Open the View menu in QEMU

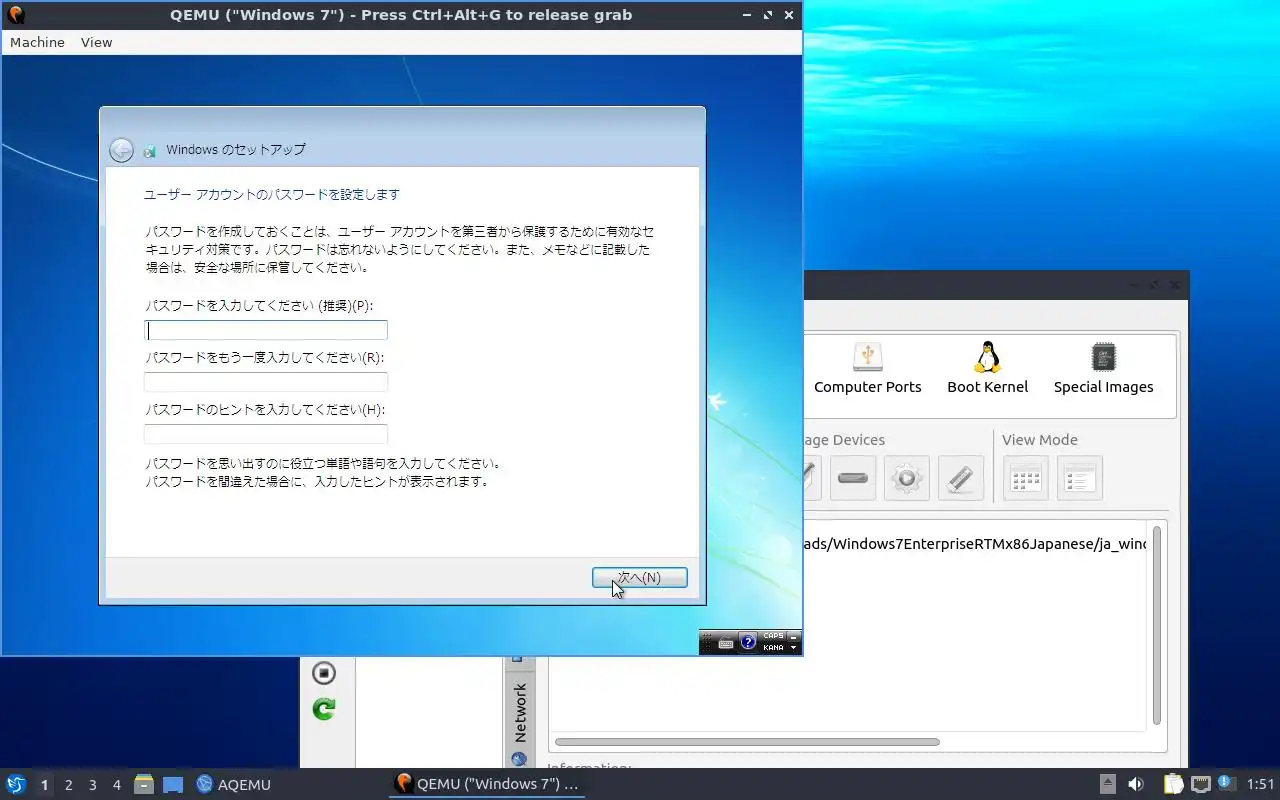tap(96, 42)
